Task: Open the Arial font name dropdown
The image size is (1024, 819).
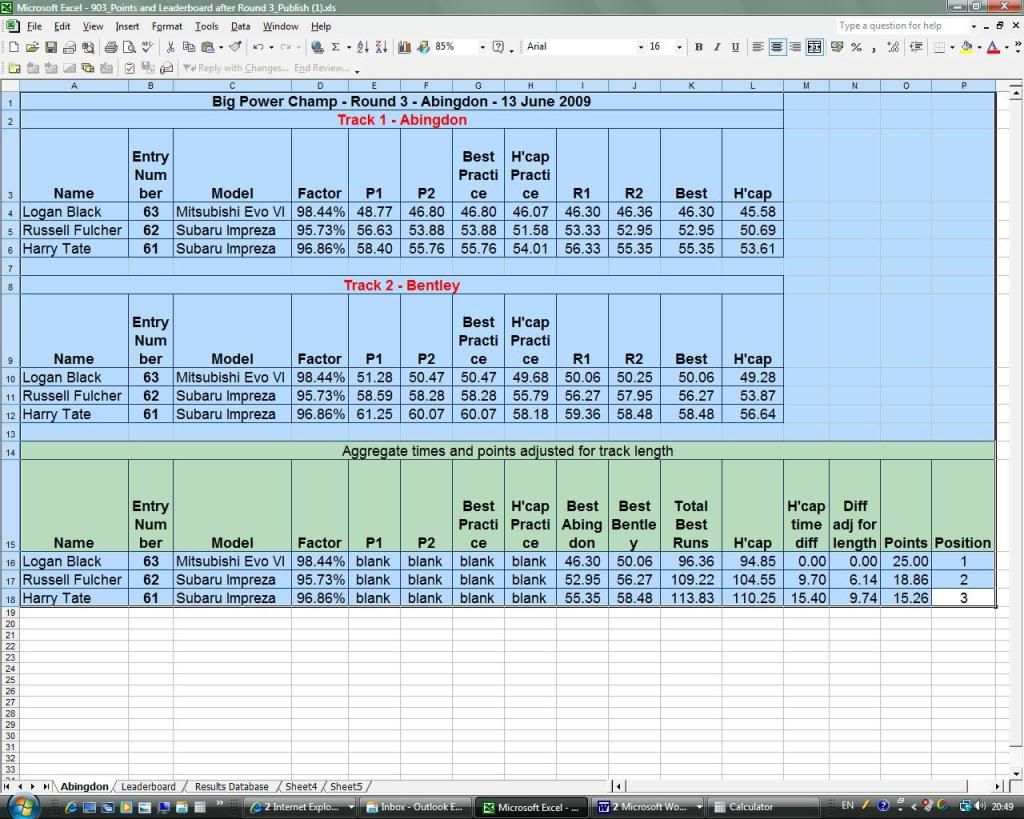Action: tap(641, 47)
